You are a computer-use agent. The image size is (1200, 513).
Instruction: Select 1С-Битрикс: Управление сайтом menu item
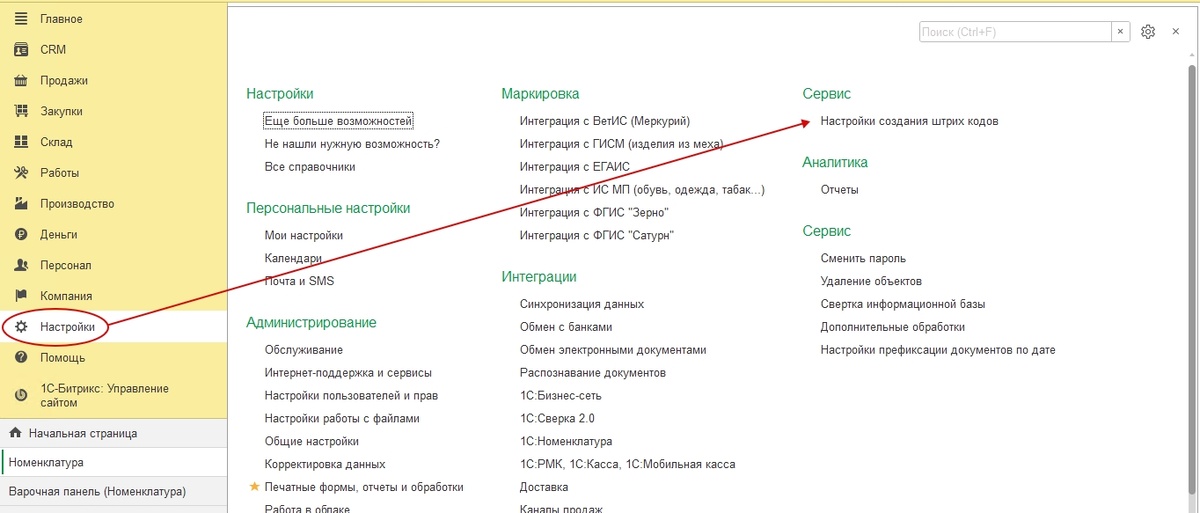104,396
